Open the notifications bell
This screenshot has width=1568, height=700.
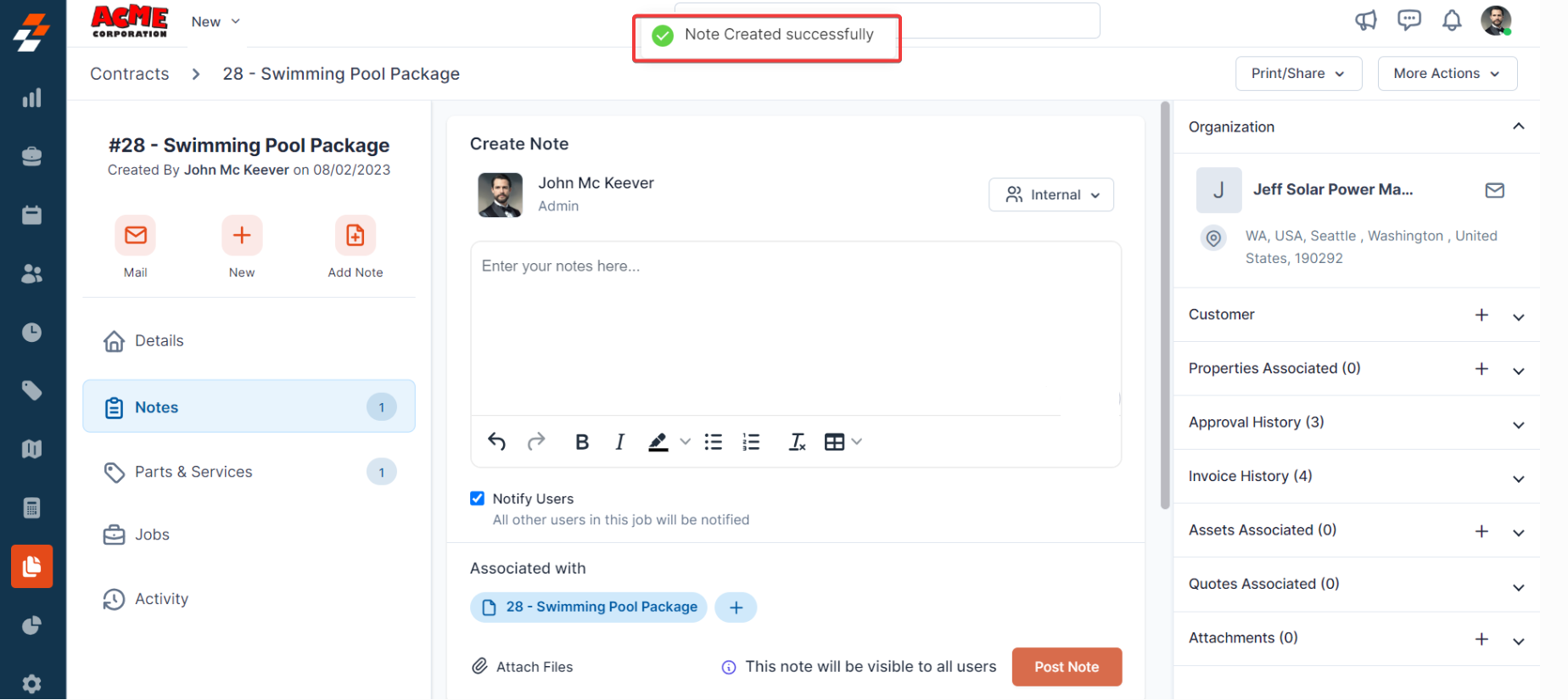coord(1452,20)
